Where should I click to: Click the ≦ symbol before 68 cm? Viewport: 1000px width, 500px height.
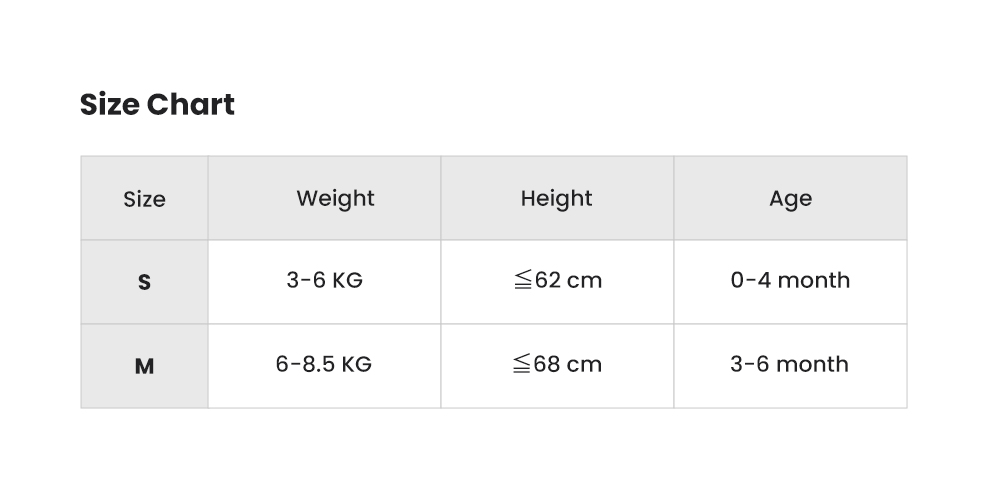coord(521,364)
